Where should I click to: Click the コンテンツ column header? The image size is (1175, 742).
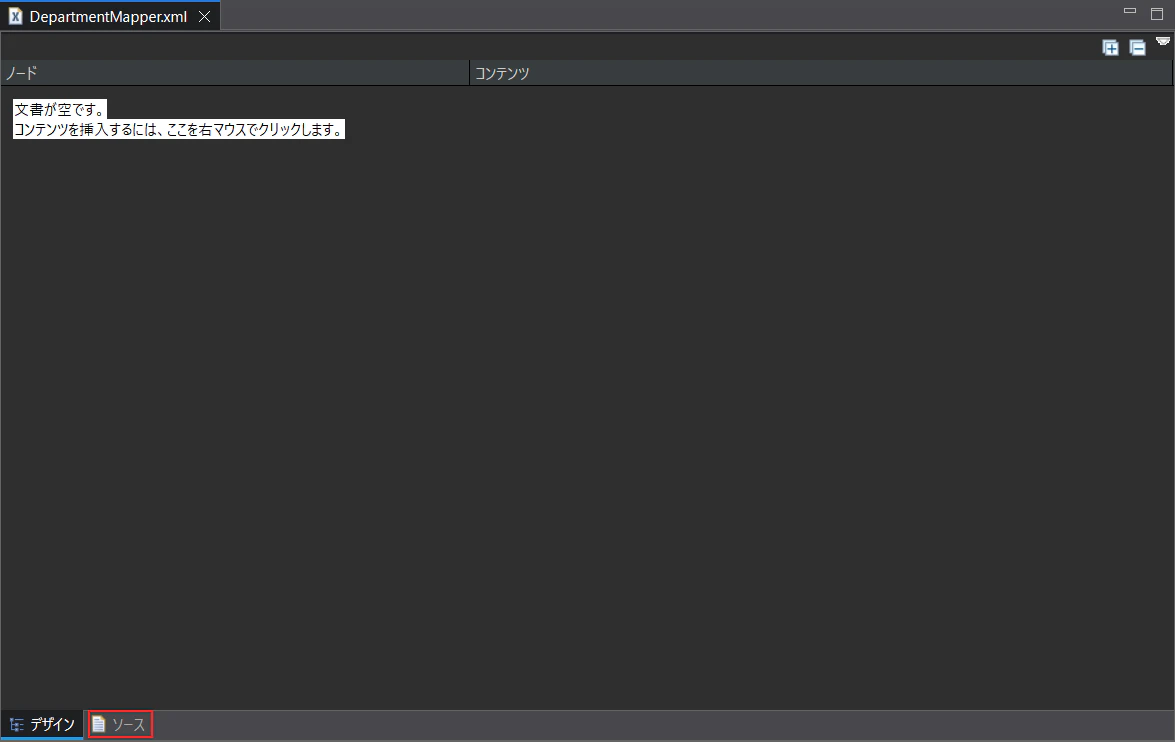pyautogui.click(x=821, y=73)
